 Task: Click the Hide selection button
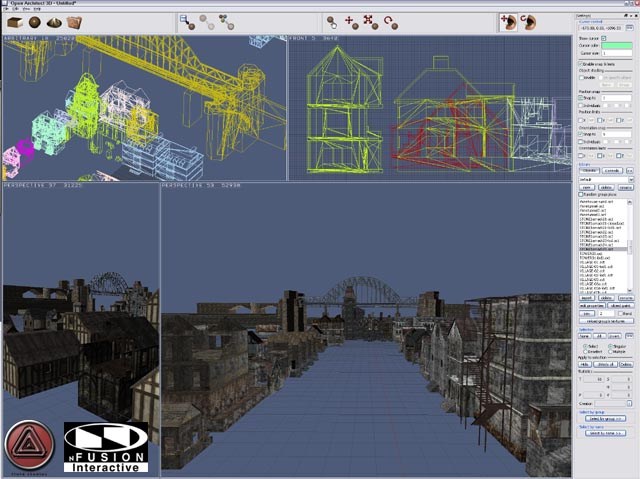click(584, 364)
